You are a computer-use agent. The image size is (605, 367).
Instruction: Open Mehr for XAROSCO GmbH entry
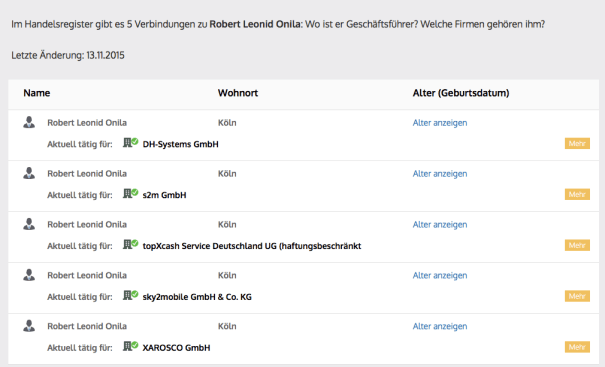[577, 347]
